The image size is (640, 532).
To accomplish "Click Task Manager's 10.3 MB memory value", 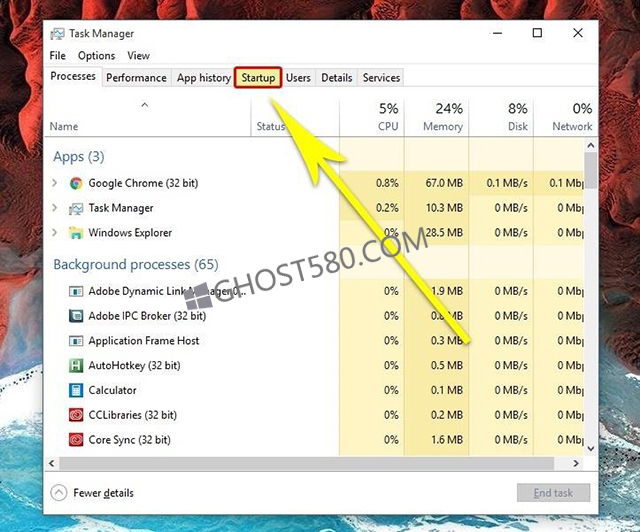I will (444, 208).
